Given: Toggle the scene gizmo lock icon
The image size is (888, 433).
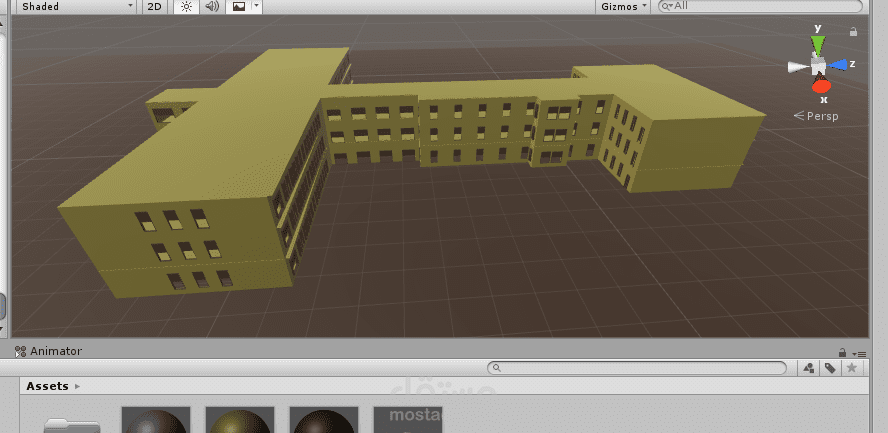Looking at the screenshot, I should click(x=853, y=32).
